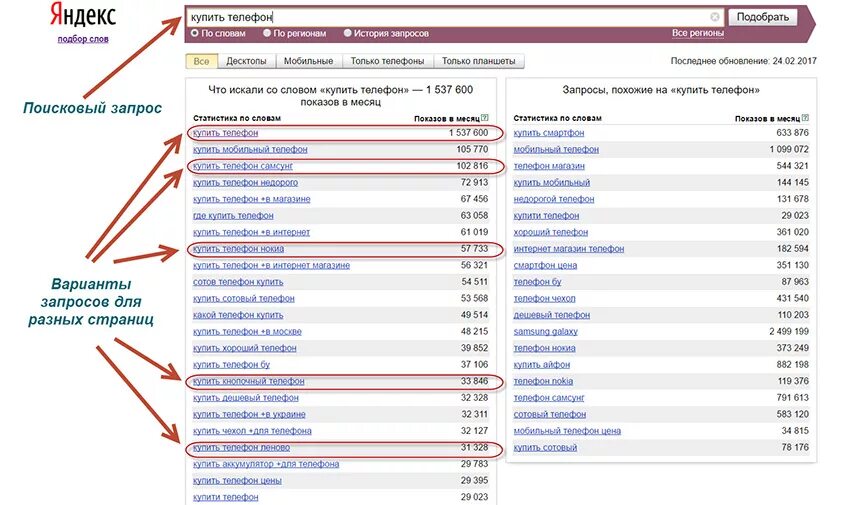The image size is (845, 505).
Task: Open 'купить телефон +в интернет магазине' link
Action: 272,265
